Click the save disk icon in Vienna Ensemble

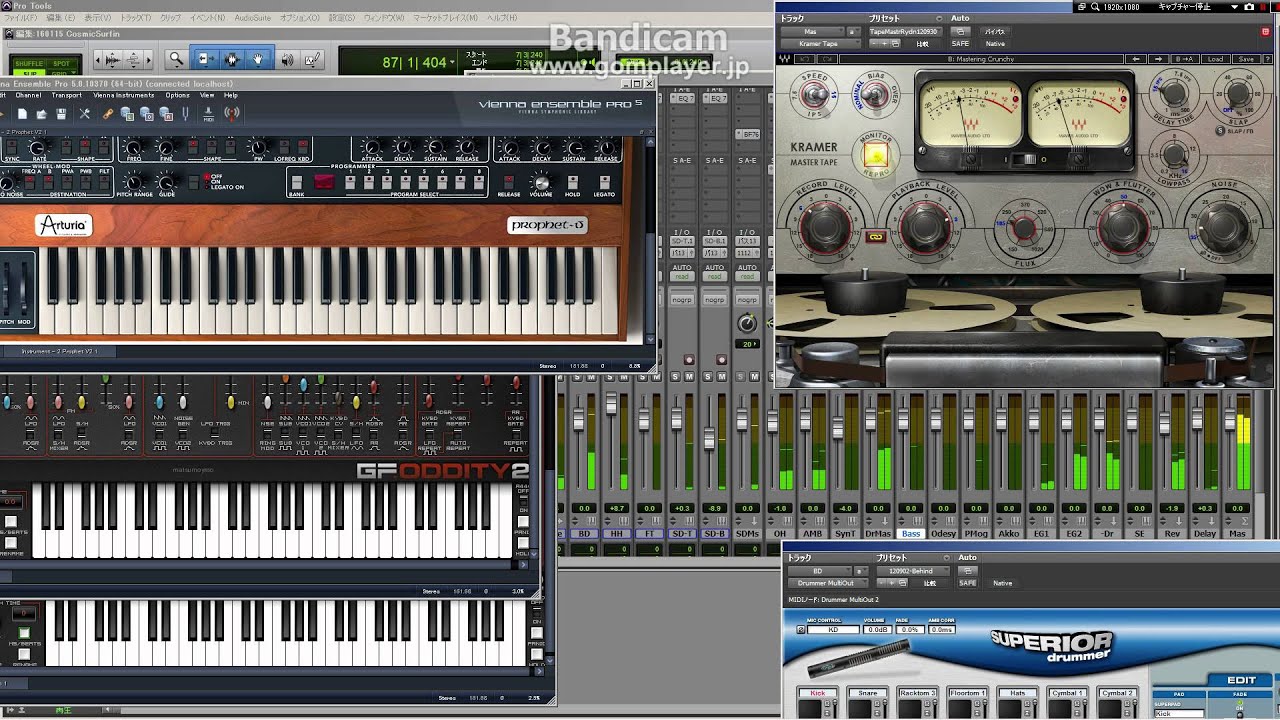[60, 114]
